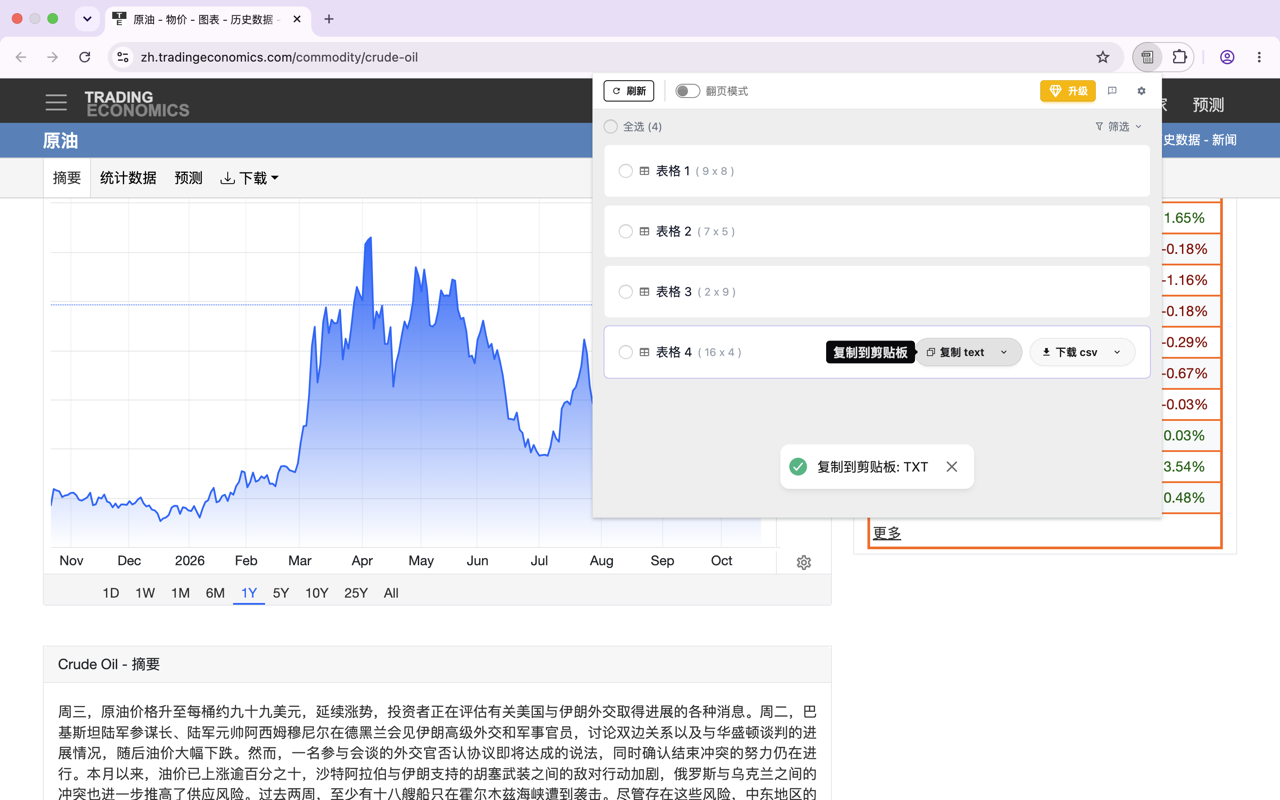Screen dimensions: 1280x800
Task: Click the 刷新 button in extension panel
Action: (x=629, y=91)
